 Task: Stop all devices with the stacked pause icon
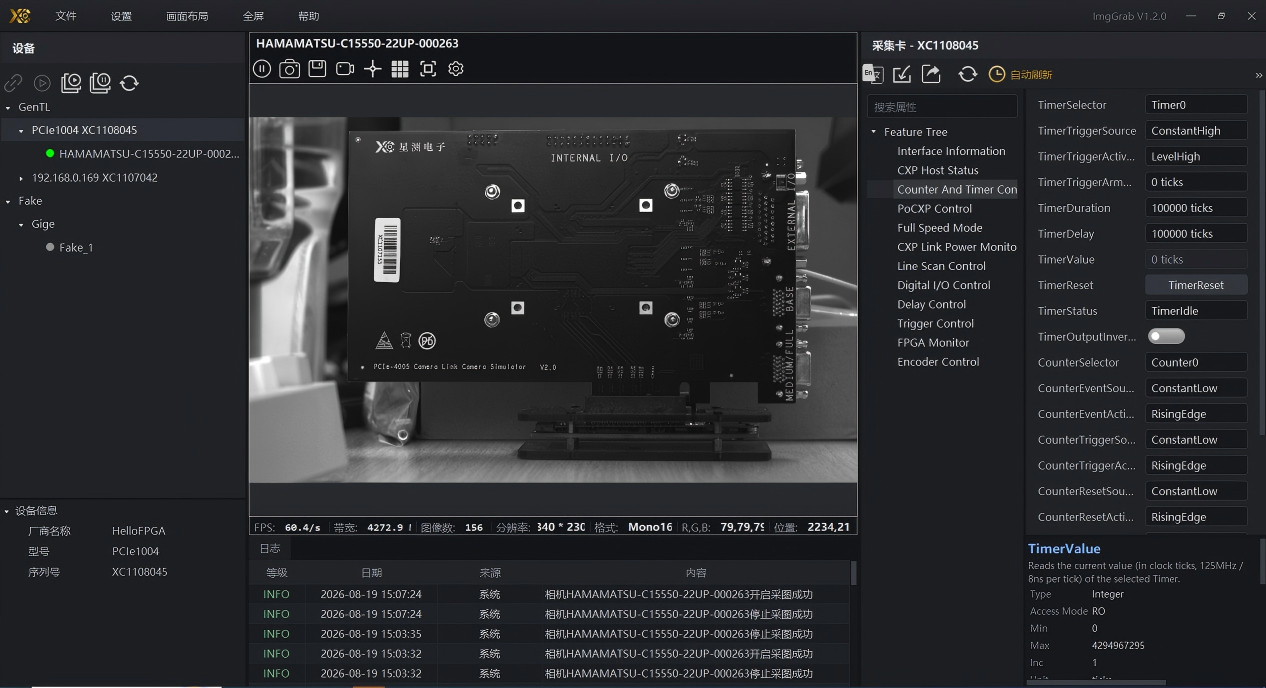click(x=100, y=84)
